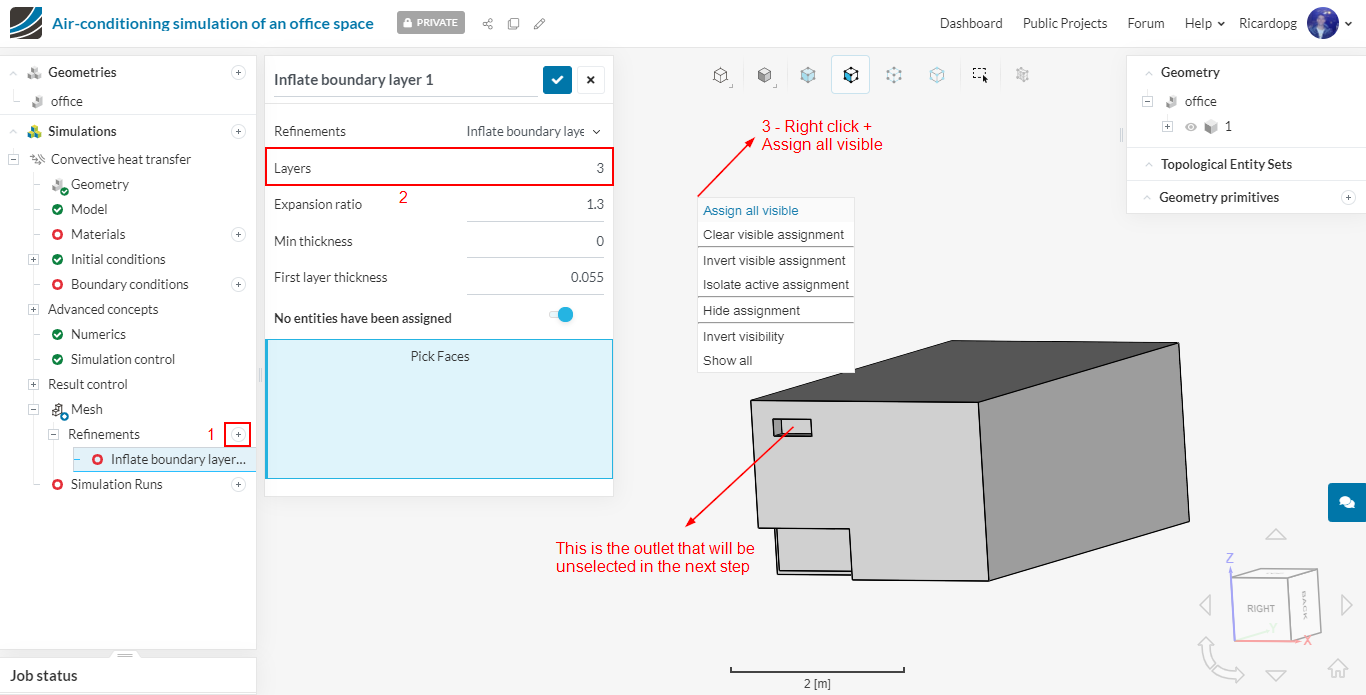The width and height of the screenshot is (1366, 695).
Task: Open the Refinements type dropdown
Action: point(535,131)
